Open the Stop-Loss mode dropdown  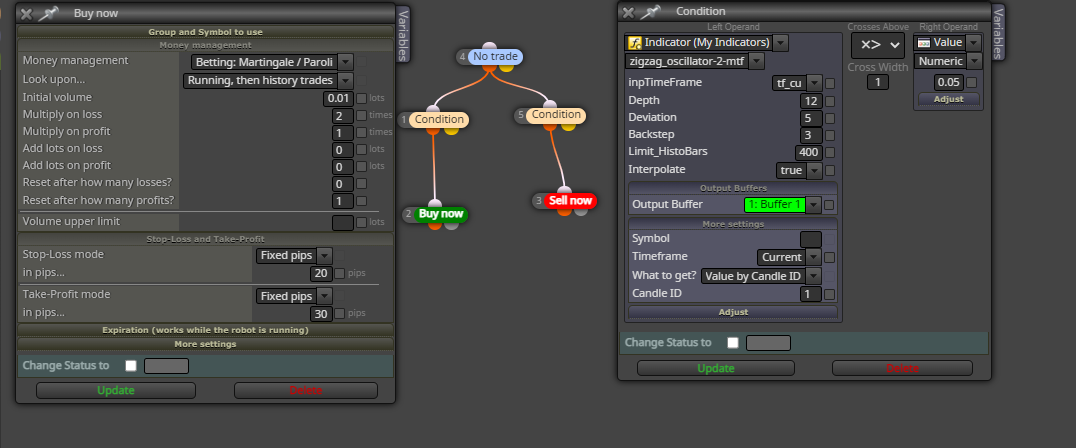[325, 256]
